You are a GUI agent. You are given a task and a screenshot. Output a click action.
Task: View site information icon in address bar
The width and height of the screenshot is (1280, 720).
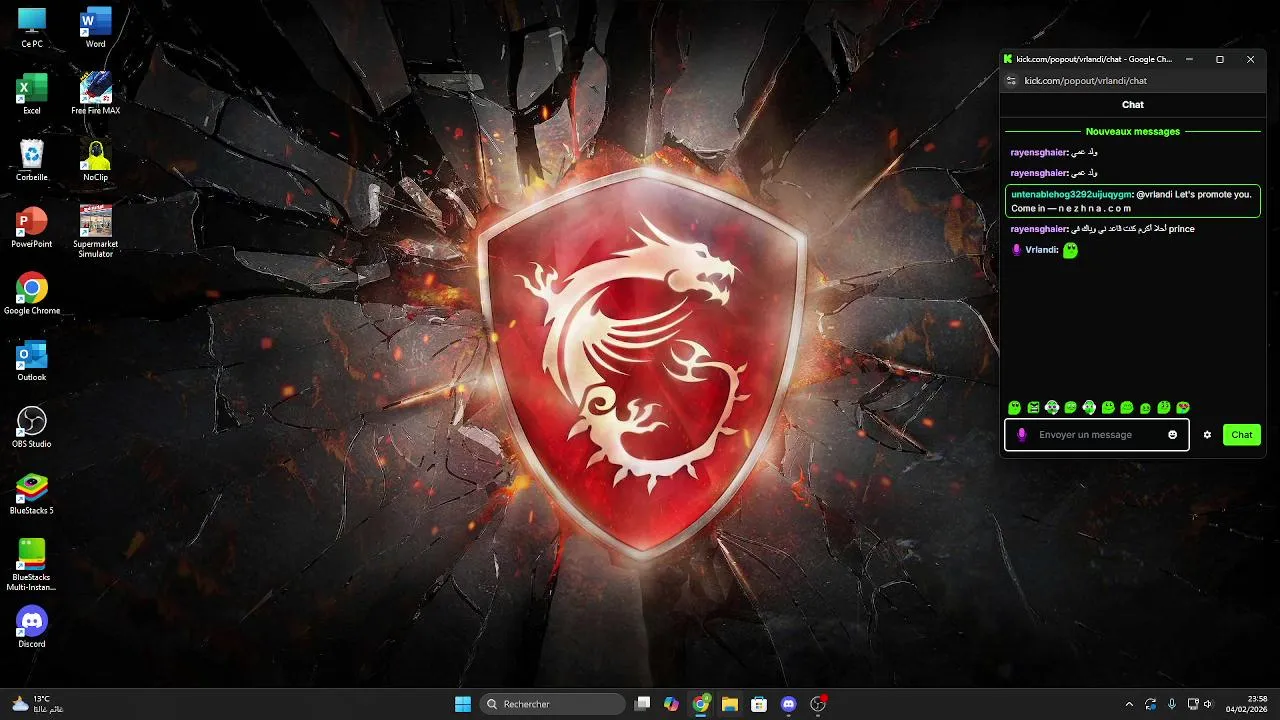click(1011, 81)
